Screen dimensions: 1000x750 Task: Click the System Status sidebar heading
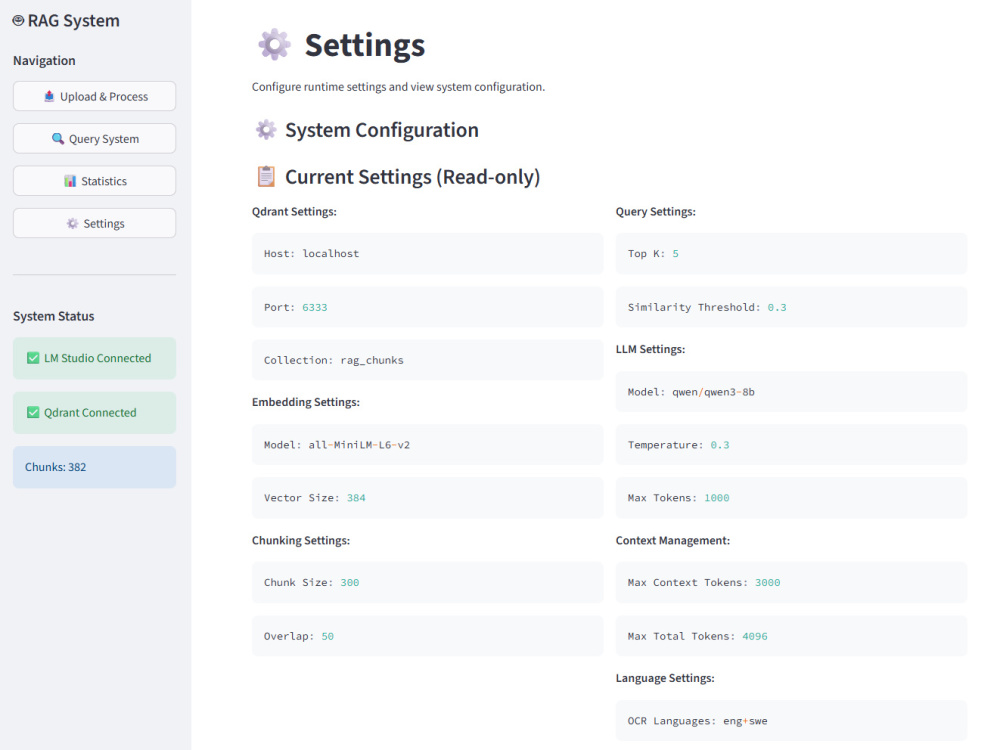54,316
